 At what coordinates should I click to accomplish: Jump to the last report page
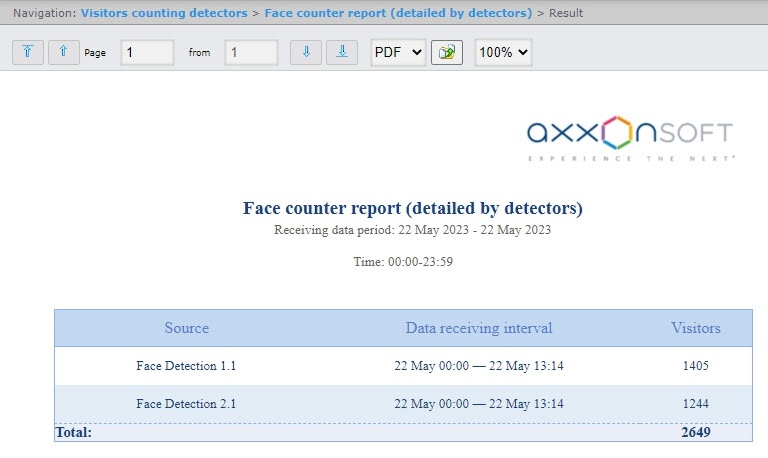coord(342,53)
